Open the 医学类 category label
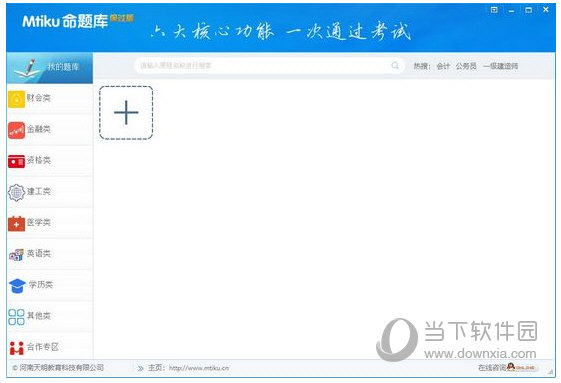Viewport: 561px width, 383px height. coord(39,222)
